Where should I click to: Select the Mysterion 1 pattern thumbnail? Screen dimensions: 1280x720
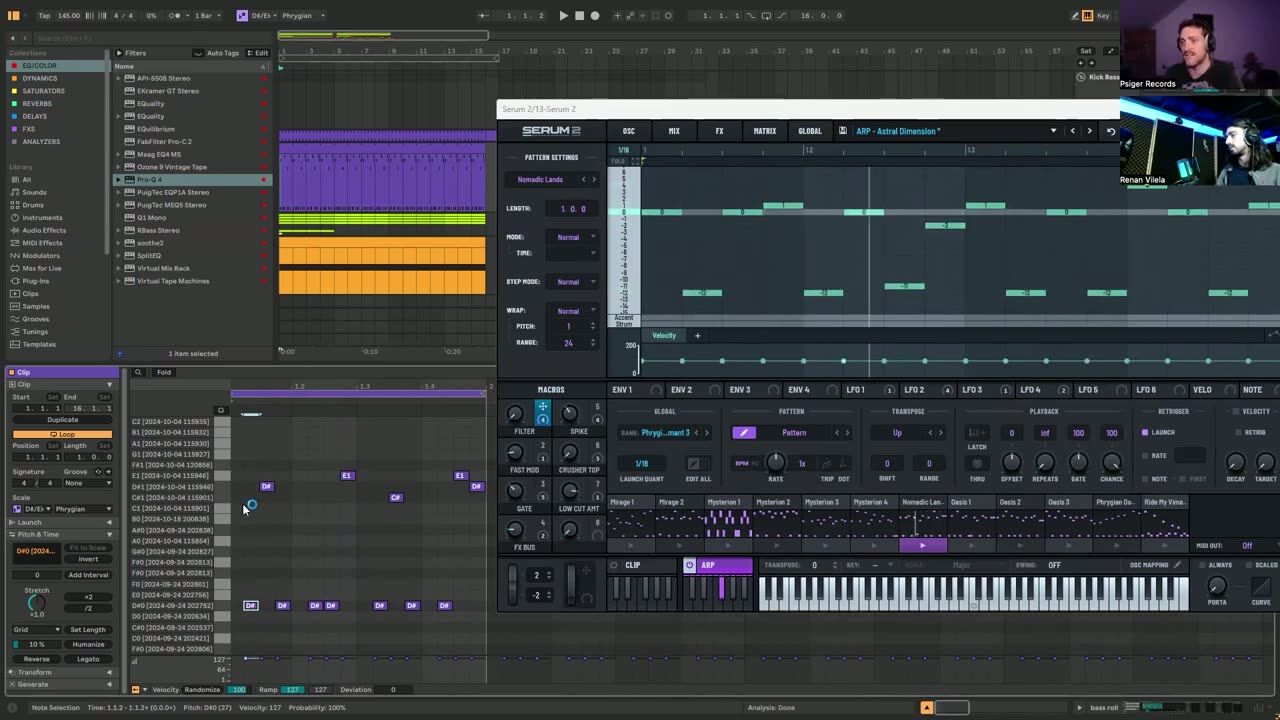728,521
